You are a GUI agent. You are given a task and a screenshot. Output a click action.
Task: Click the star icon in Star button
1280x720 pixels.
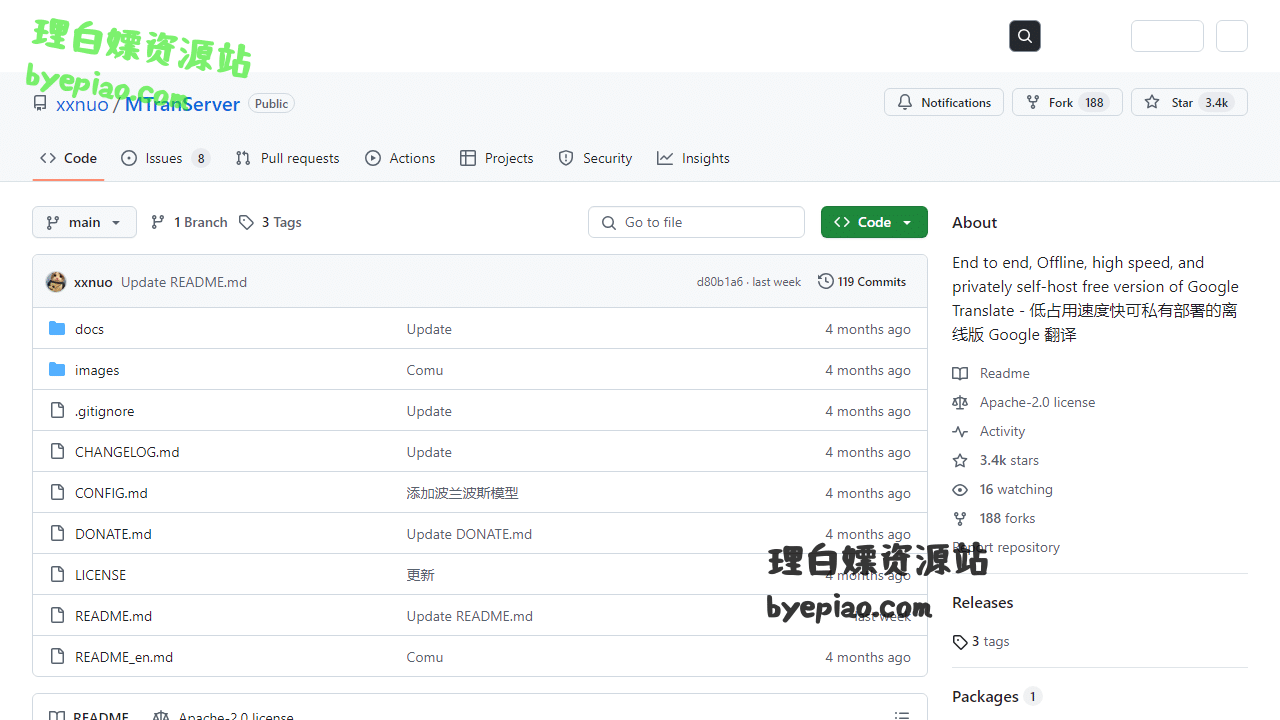point(1152,102)
